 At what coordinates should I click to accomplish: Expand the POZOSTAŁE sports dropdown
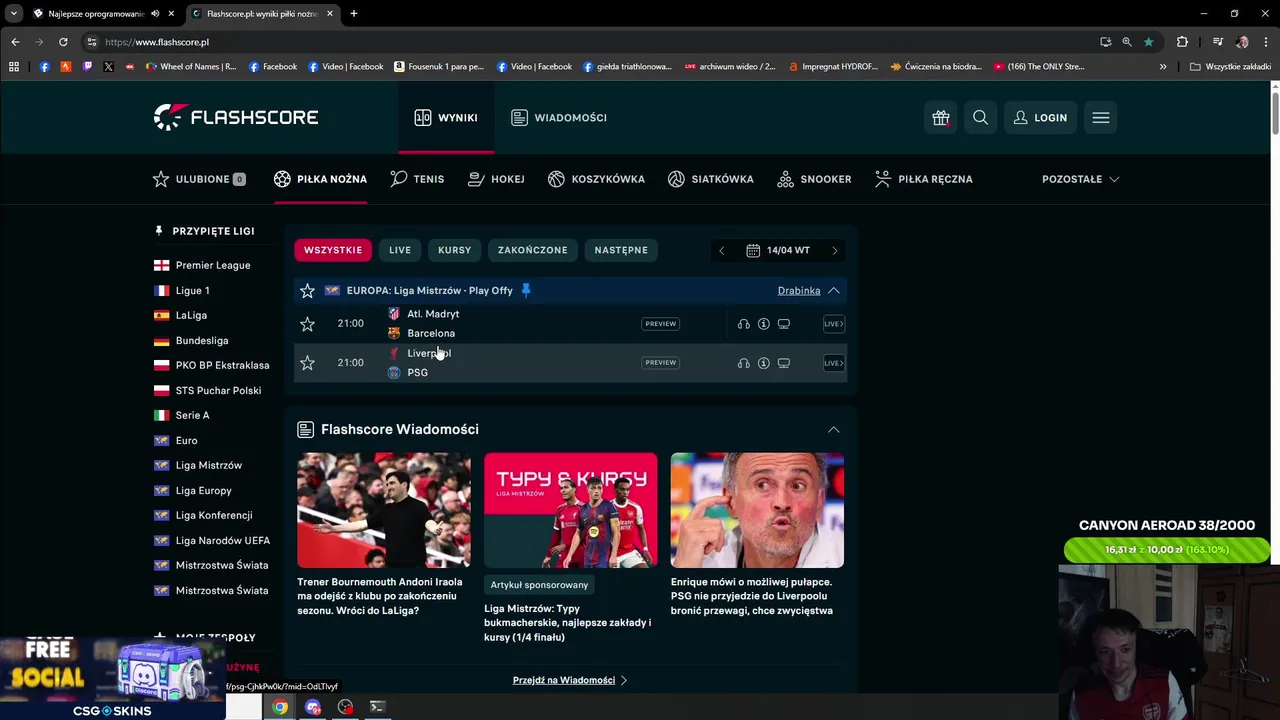pos(1080,179)
